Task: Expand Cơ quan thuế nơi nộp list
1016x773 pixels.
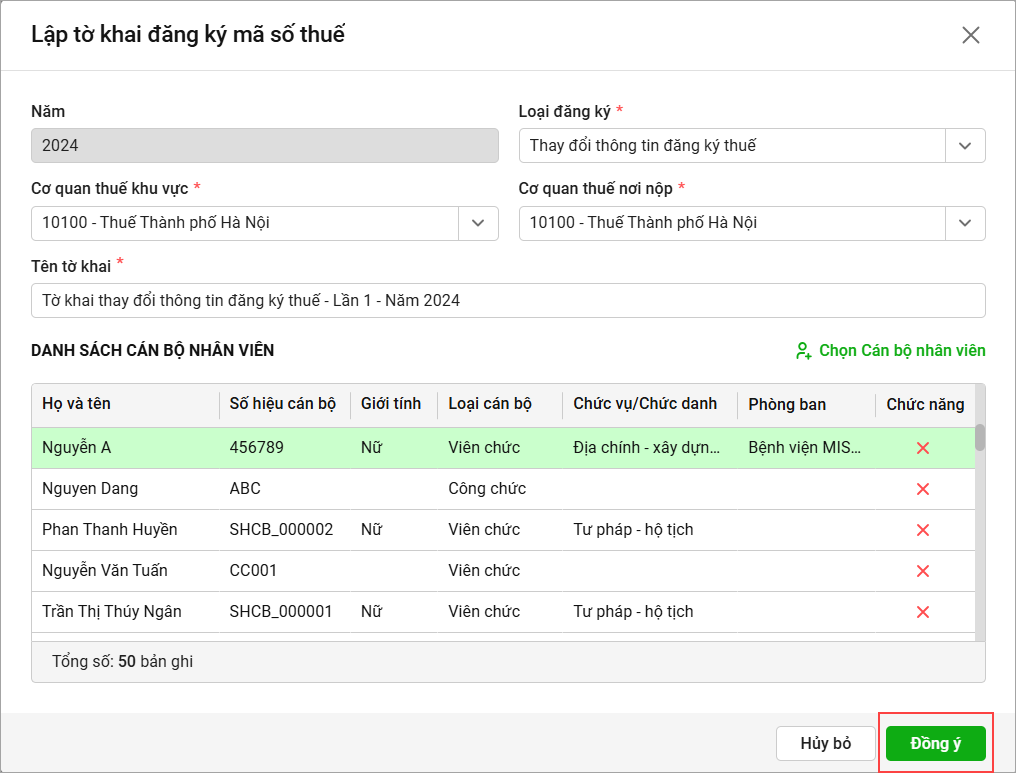Action: click(965, 223)
